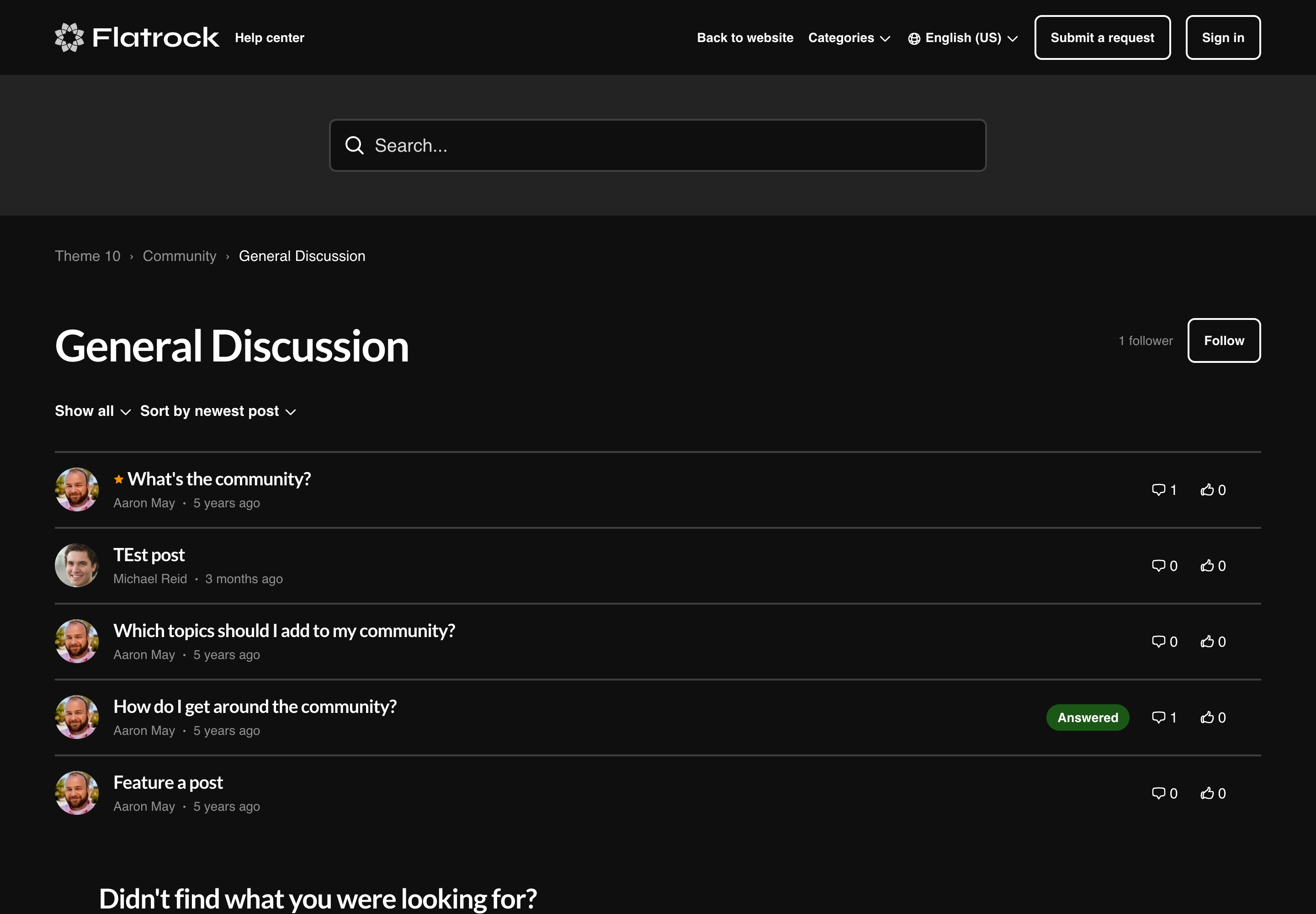Click the Answered status badge
1316x914 pixels.
click(x=1088, y=717)
